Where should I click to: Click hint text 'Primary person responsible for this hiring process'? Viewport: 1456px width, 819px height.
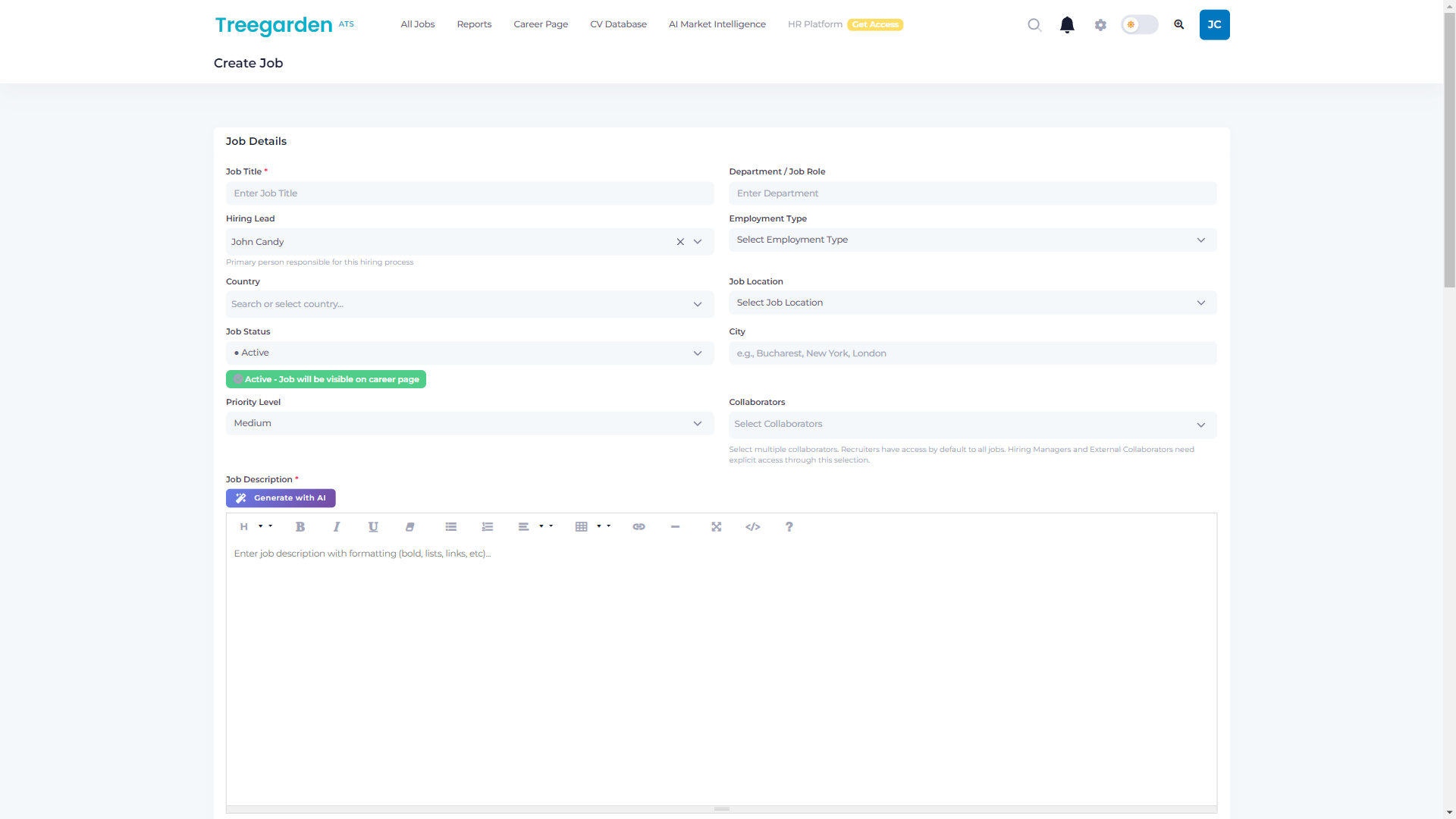[319, 262]
